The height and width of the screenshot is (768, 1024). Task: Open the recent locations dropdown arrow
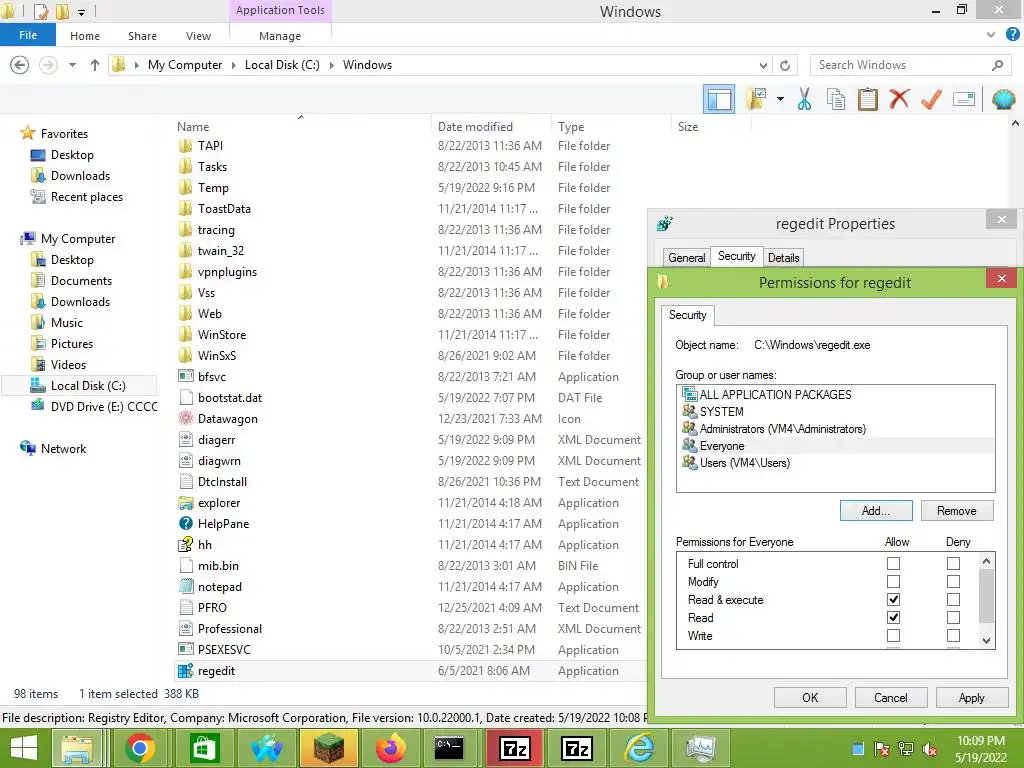click(x=72, y=65)
